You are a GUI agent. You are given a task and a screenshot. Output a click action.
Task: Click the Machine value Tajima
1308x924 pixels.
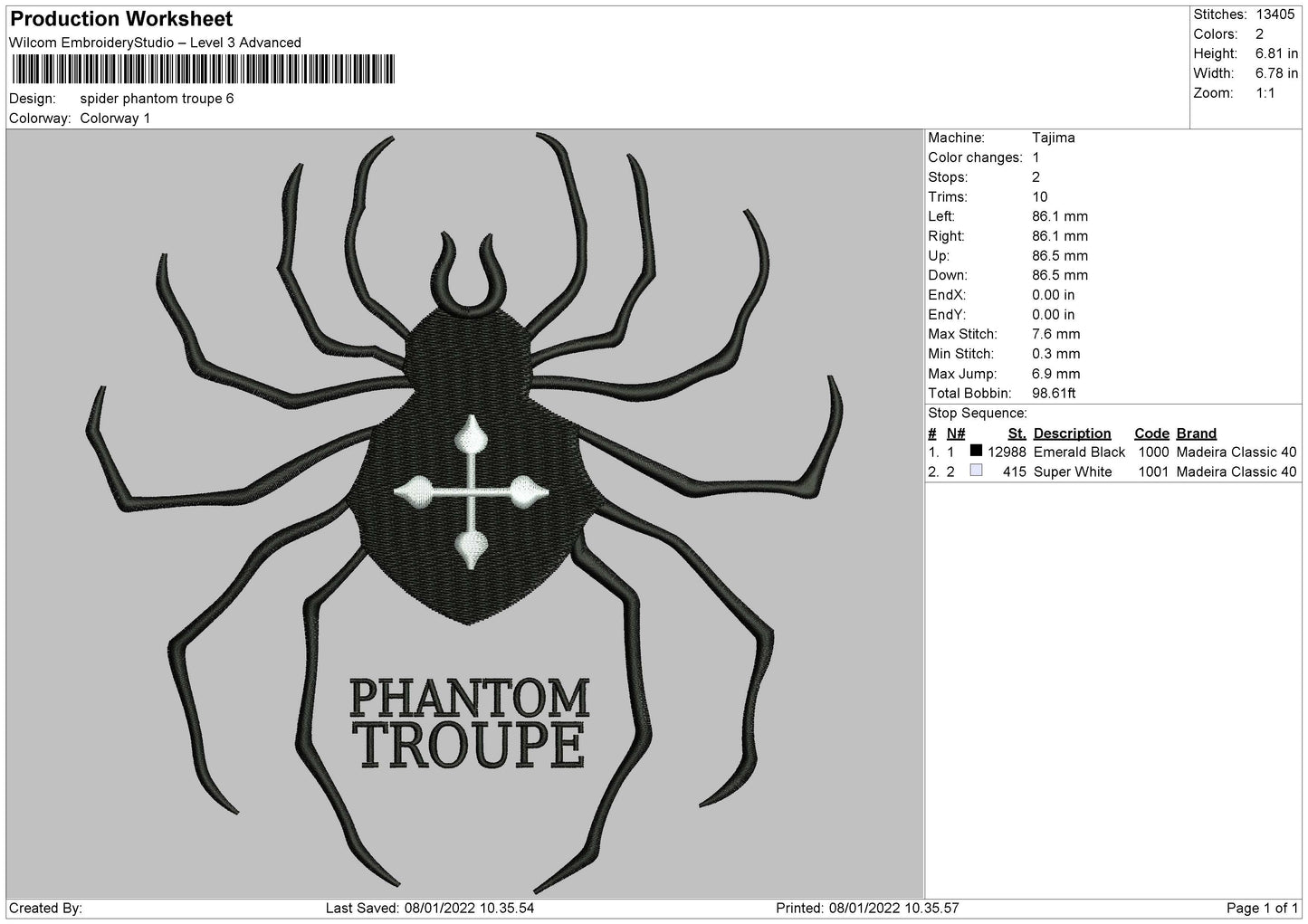coord(1054,138)
